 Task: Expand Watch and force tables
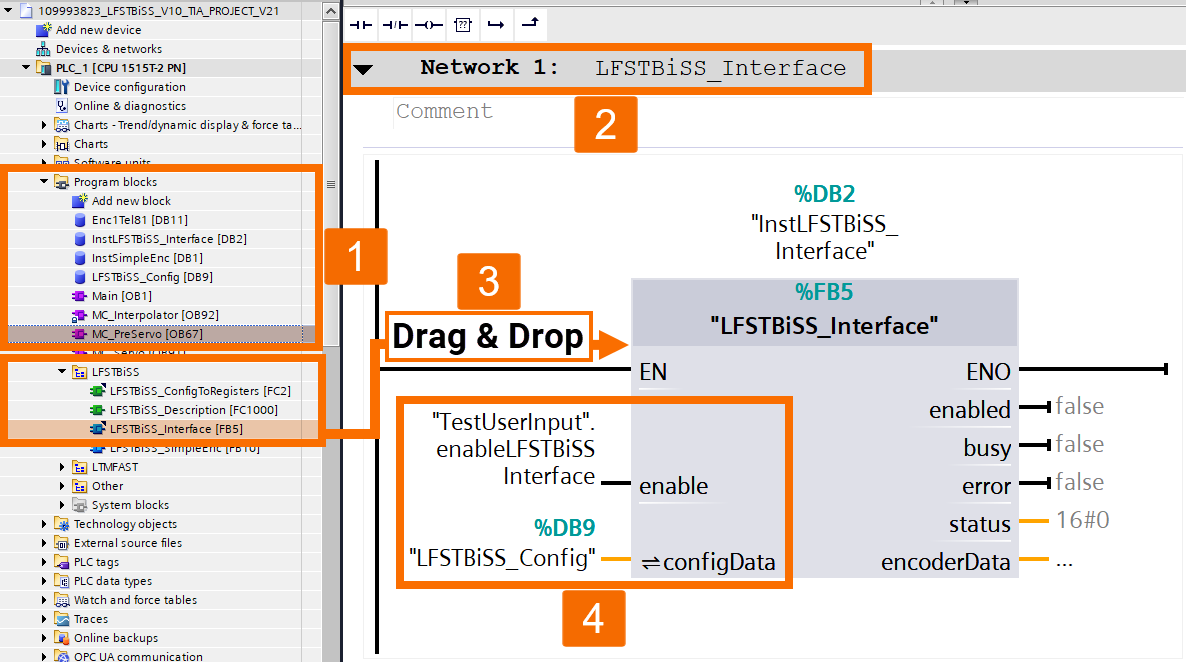(44, 599)
